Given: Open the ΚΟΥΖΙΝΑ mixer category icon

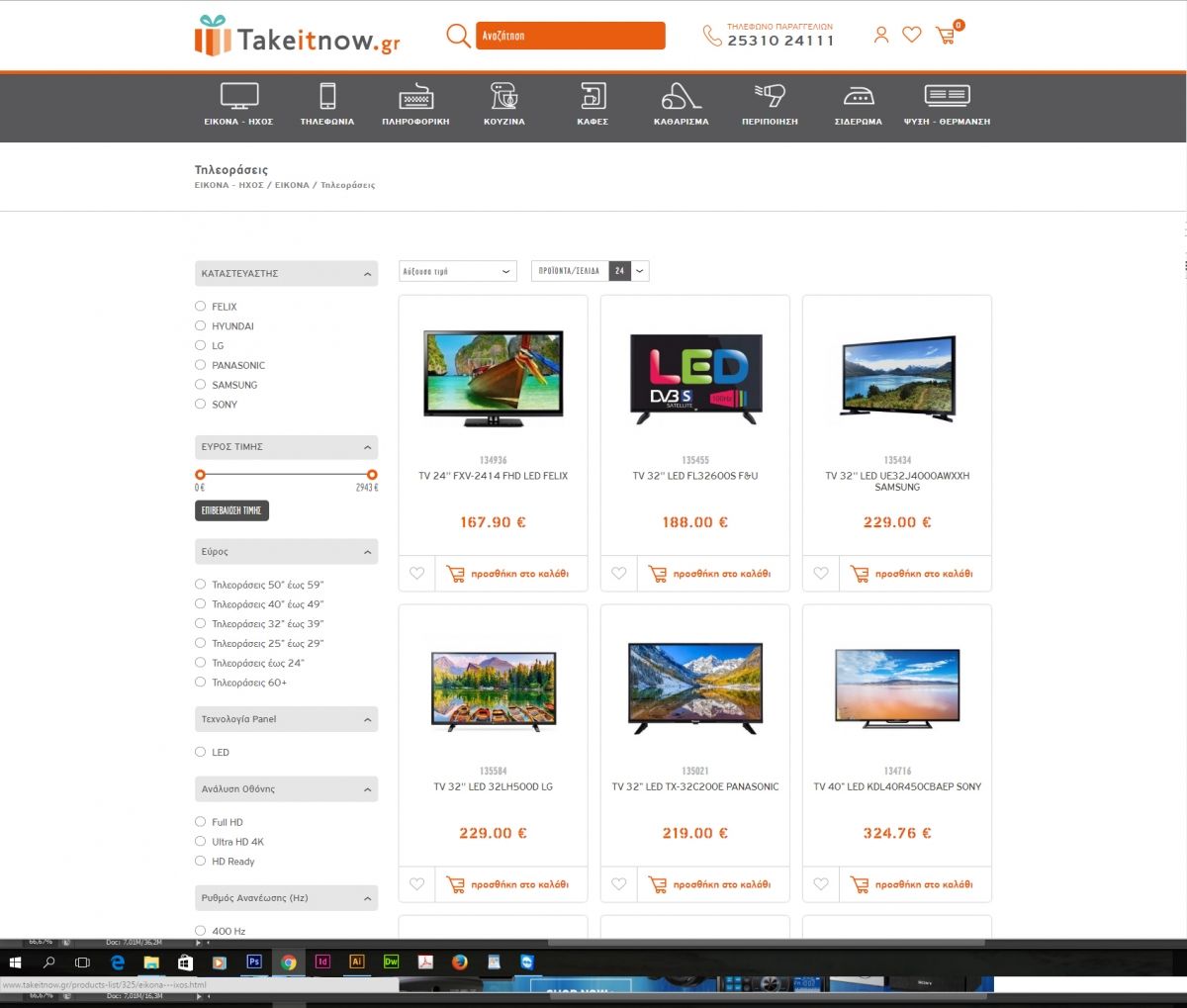Looking at the screenshot, I should [503, 104].
